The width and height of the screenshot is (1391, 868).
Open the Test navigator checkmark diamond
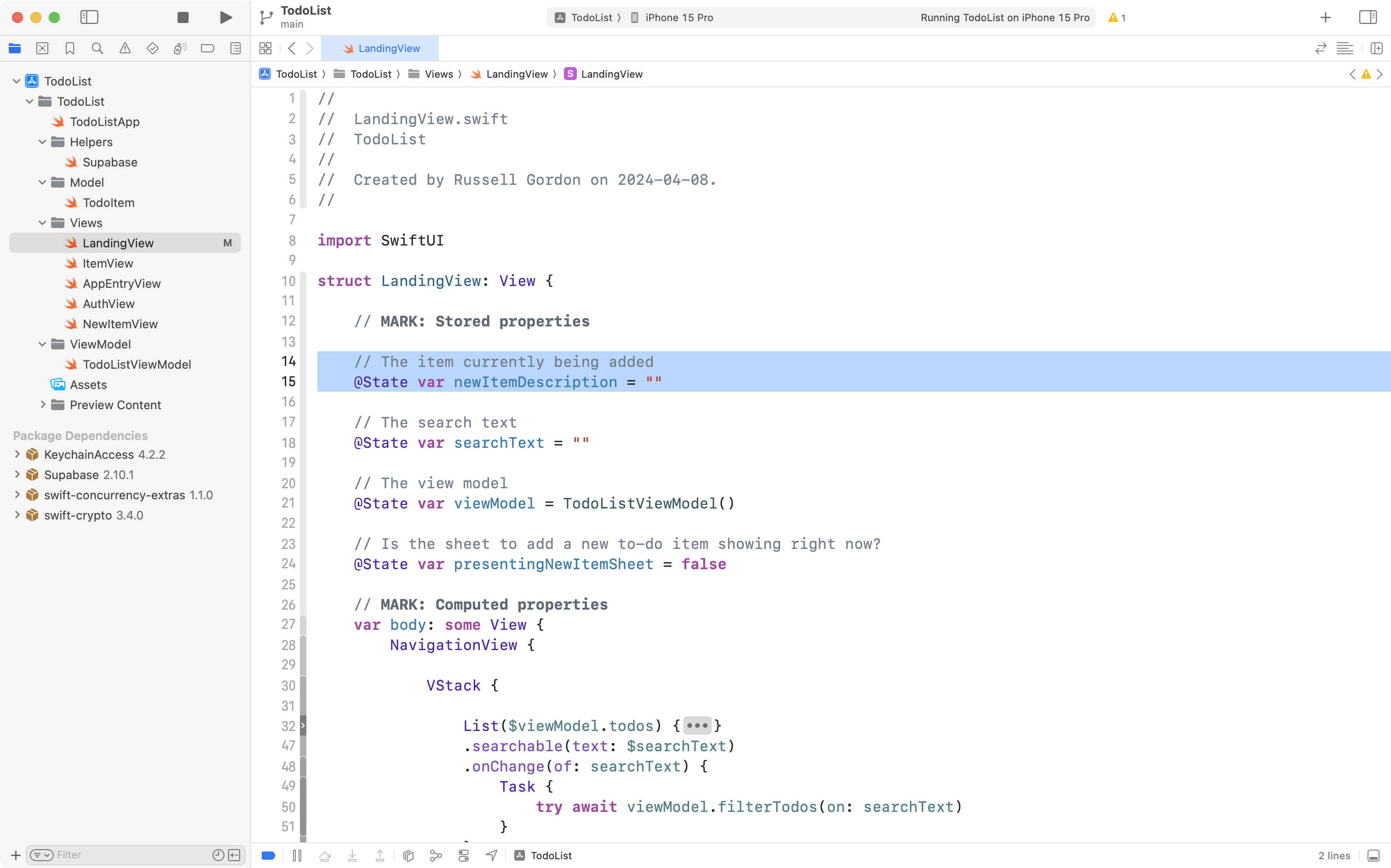coord(153,48)
